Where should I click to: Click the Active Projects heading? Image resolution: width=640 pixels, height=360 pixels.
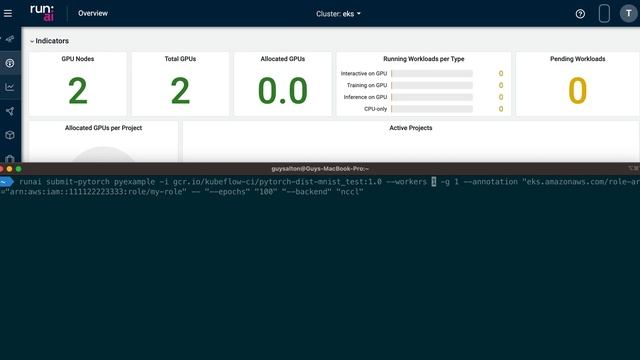click(x=411, y=128)
